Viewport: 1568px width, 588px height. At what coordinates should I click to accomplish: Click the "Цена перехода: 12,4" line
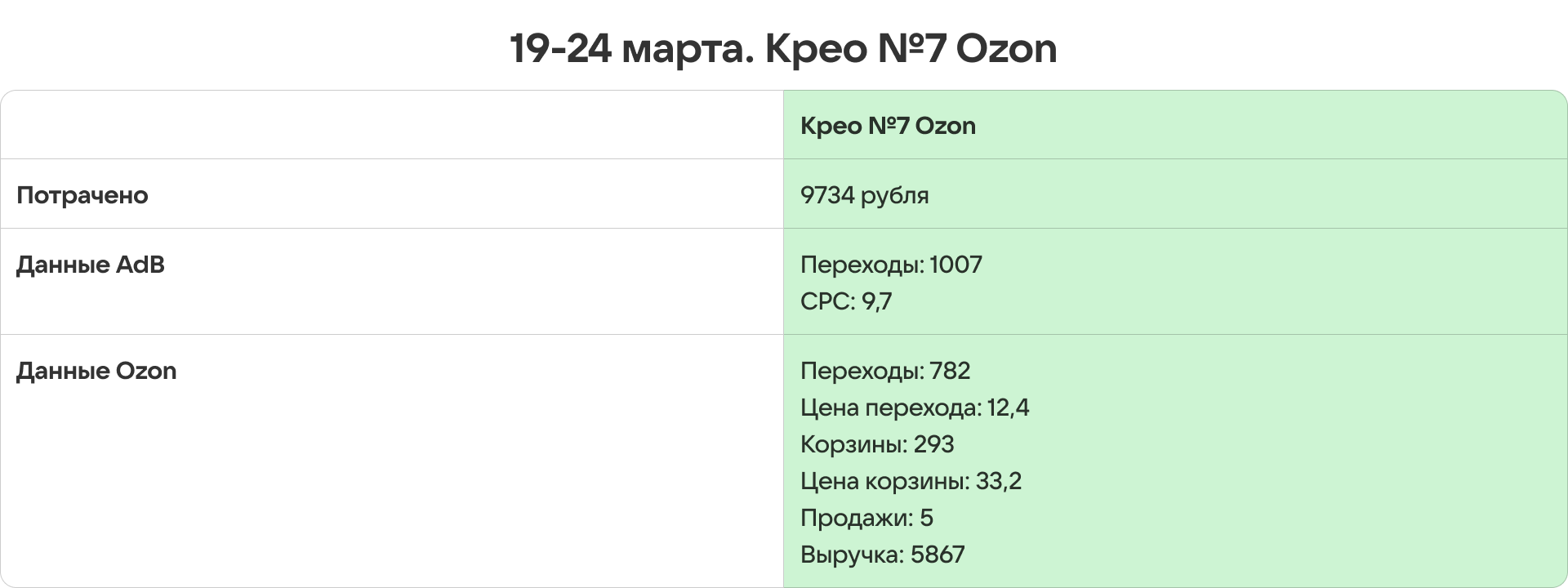(x=914, y=408)
